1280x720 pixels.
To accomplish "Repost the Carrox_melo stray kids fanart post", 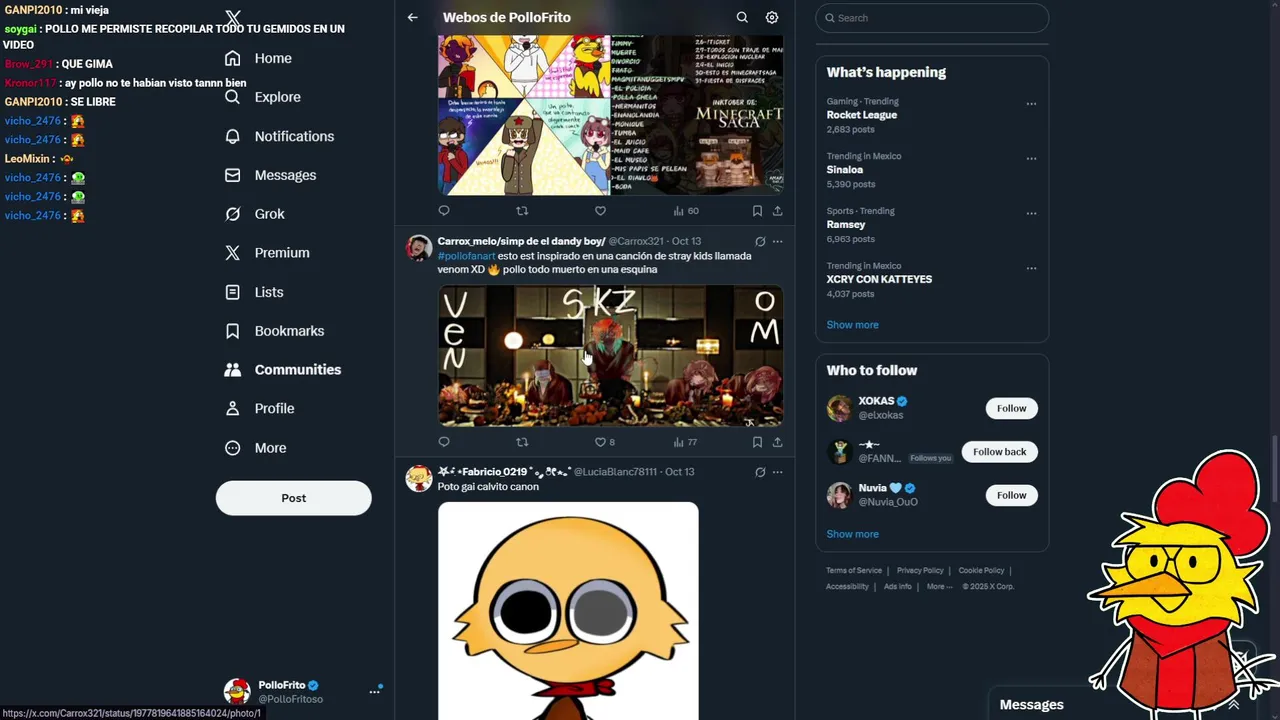I will pos(522,442).
